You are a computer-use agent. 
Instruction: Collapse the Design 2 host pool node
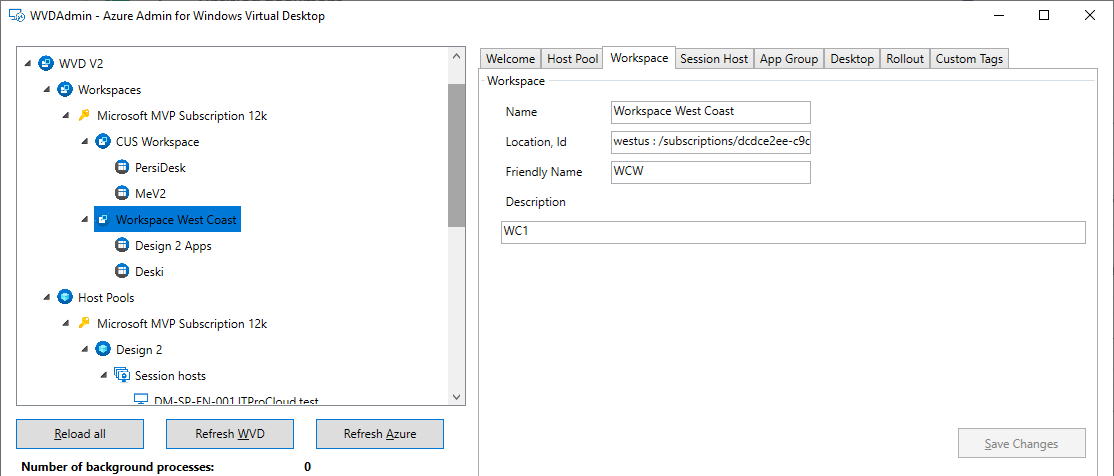[85, 350]
